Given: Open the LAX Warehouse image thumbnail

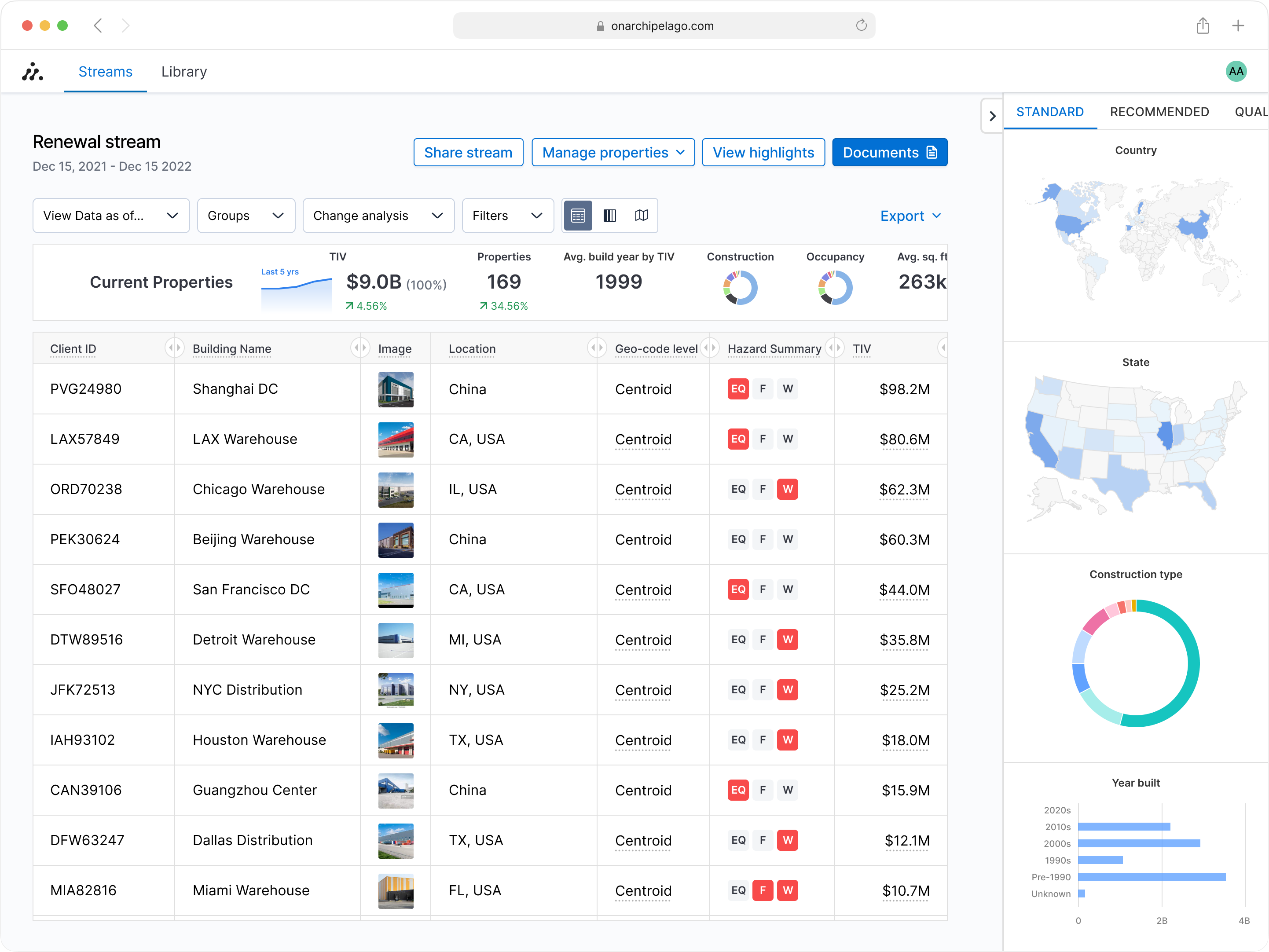Looking at the screenshot, I should tap(395, 439).
